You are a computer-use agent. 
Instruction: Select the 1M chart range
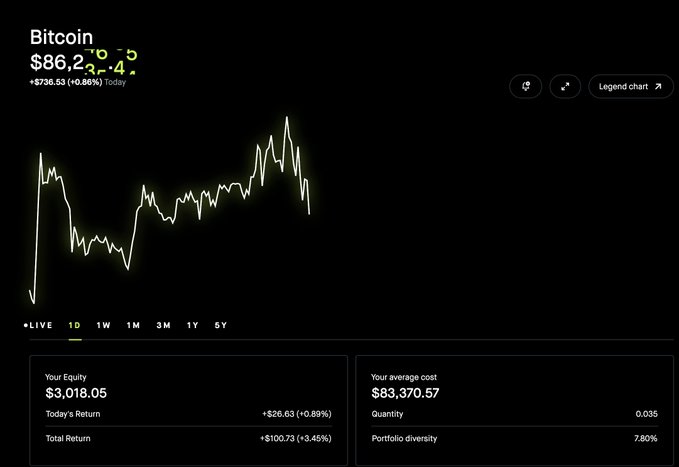133,325
